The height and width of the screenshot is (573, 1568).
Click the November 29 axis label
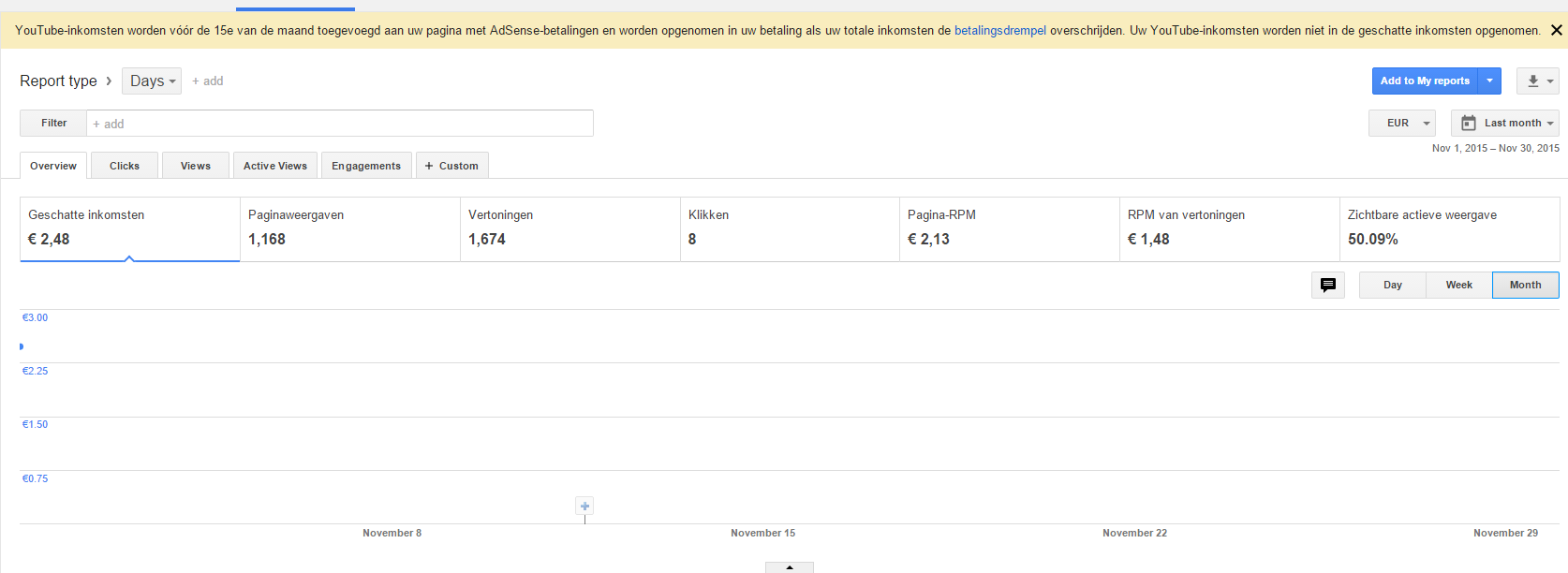tap(1506, 533)
